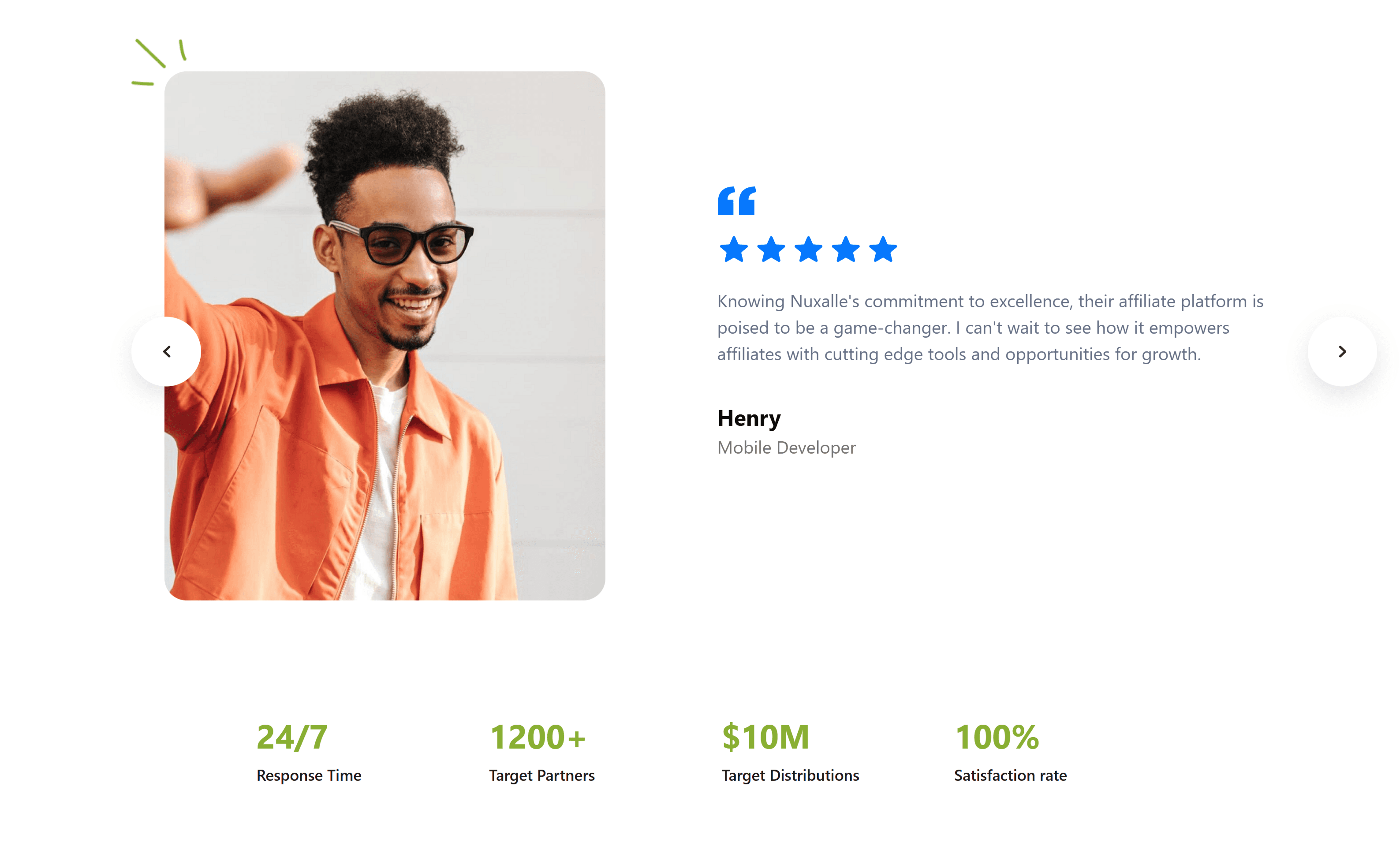This screenshot has height=854, width=1400.
Task: Click the $10M statistic figure
Action: tap(765, 738)
